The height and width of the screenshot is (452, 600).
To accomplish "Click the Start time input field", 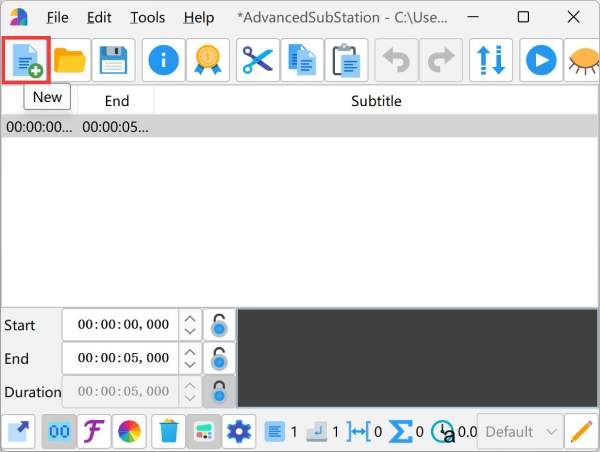I will [121, 325].
